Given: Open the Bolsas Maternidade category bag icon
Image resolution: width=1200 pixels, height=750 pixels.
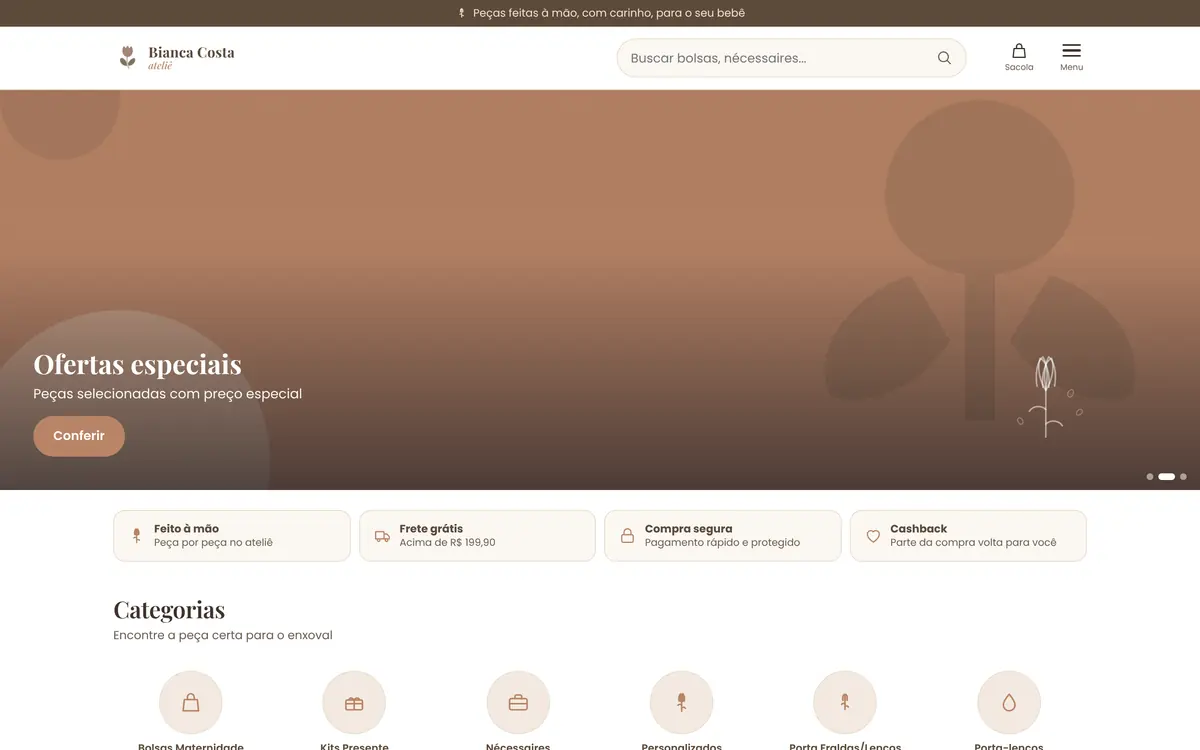Looking at the screenshot, I should point(191,703).
